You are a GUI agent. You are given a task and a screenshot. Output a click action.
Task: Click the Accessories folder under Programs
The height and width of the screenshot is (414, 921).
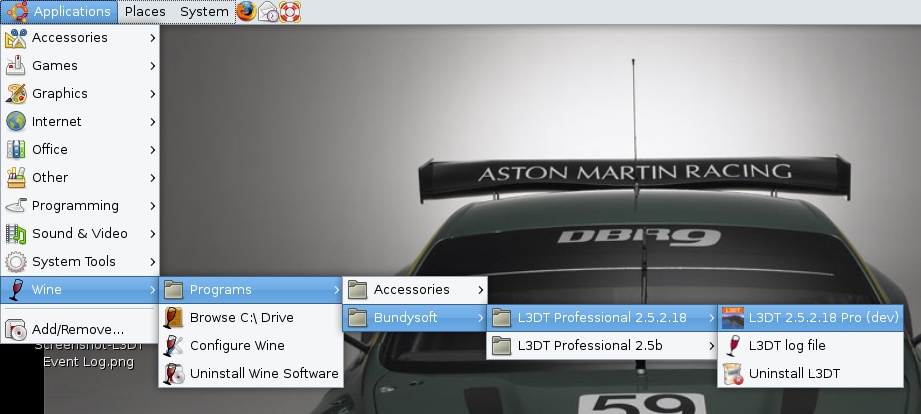point(411,290)
